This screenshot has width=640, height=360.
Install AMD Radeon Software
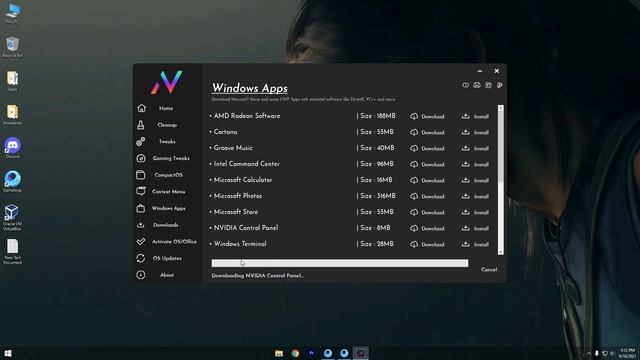(476, 116)
